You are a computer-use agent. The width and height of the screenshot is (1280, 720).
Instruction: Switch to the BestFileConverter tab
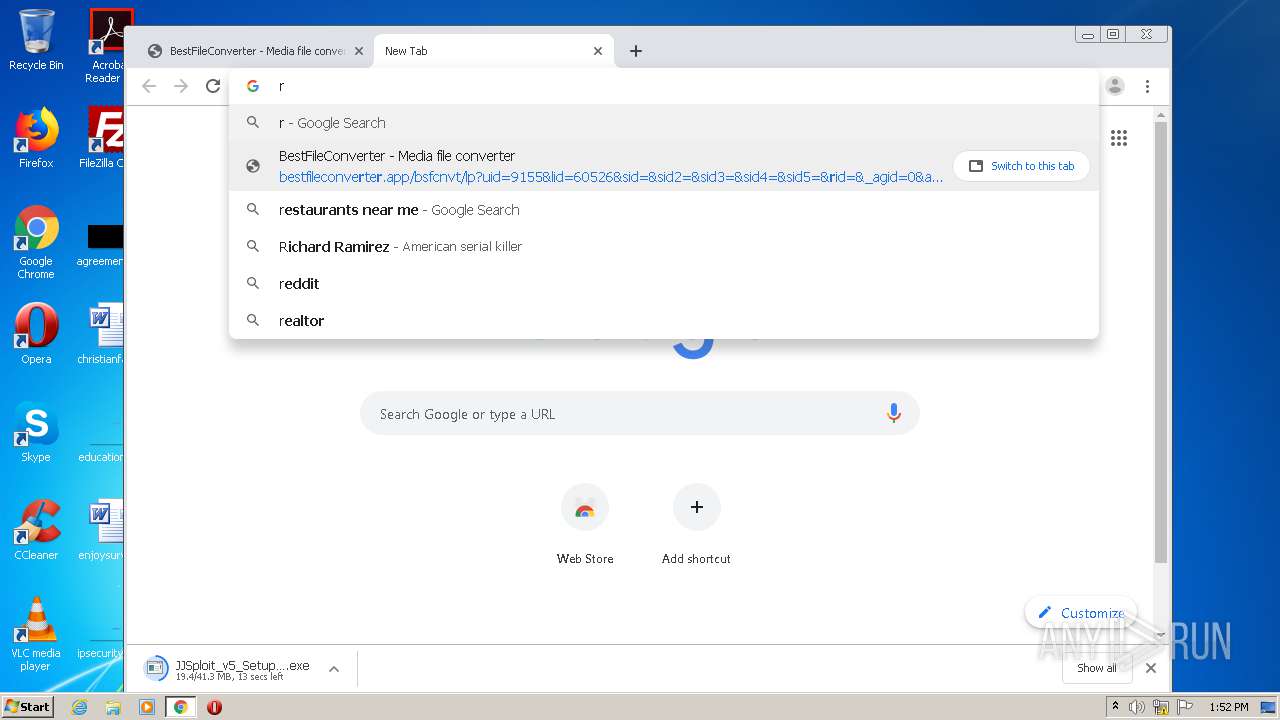tap(255, 51)
